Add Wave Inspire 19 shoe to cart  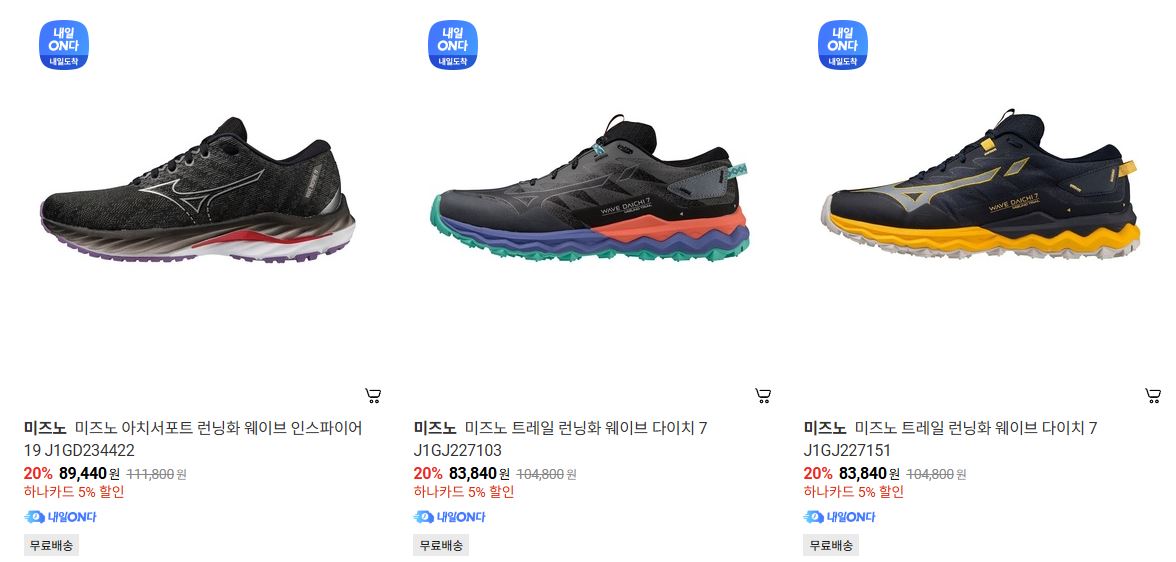click(373, 395)
